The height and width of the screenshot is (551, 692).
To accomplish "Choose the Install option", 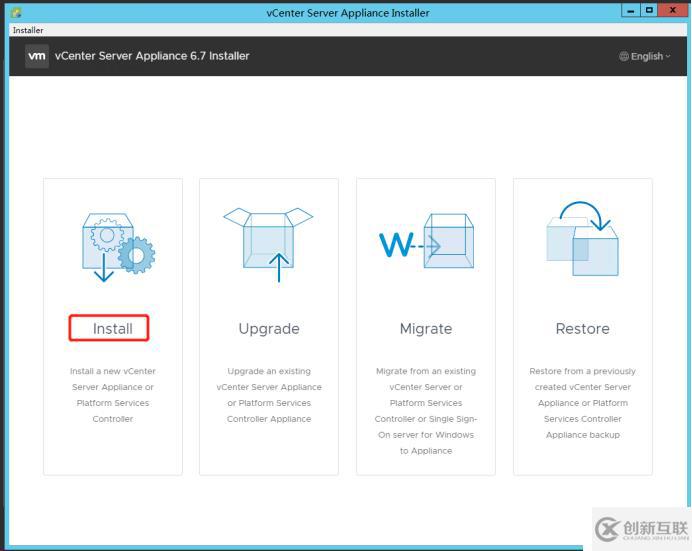I will [113, 329].
